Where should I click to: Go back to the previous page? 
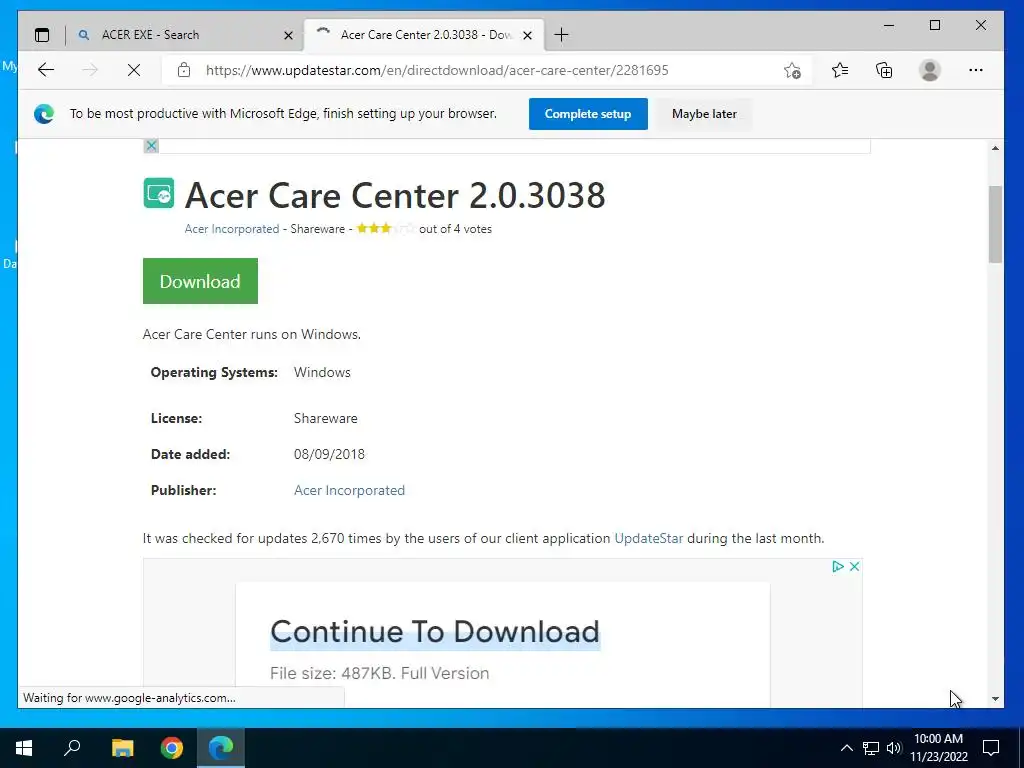click(46, 70)
